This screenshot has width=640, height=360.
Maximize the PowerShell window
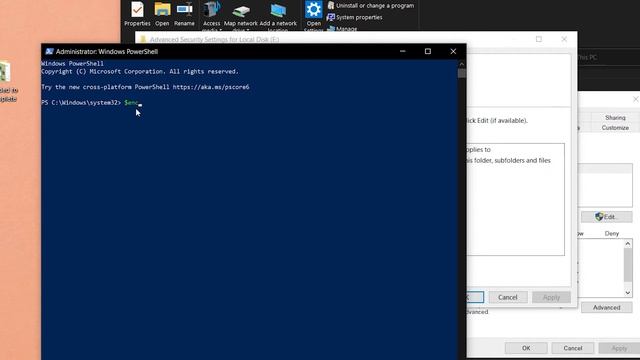[428, 51]
